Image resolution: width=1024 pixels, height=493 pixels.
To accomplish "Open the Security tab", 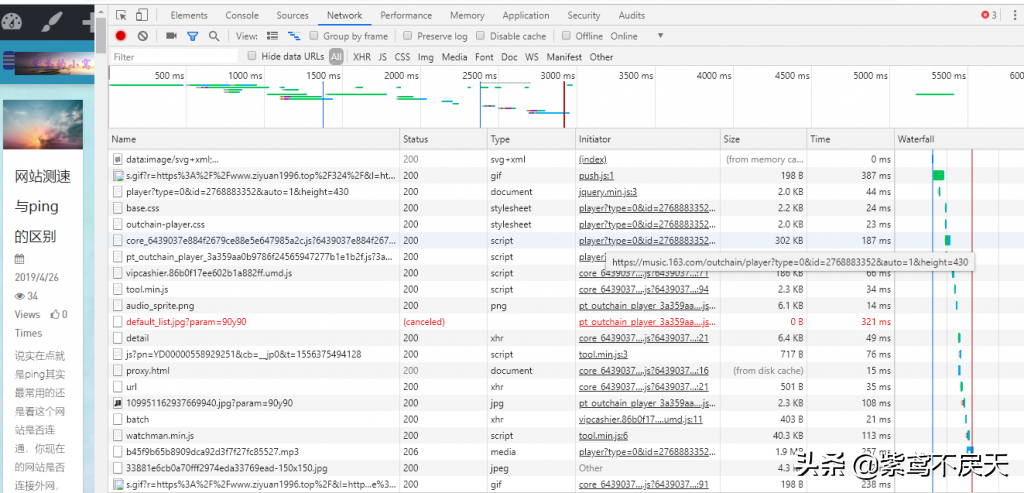I will [x=583, y=15].
